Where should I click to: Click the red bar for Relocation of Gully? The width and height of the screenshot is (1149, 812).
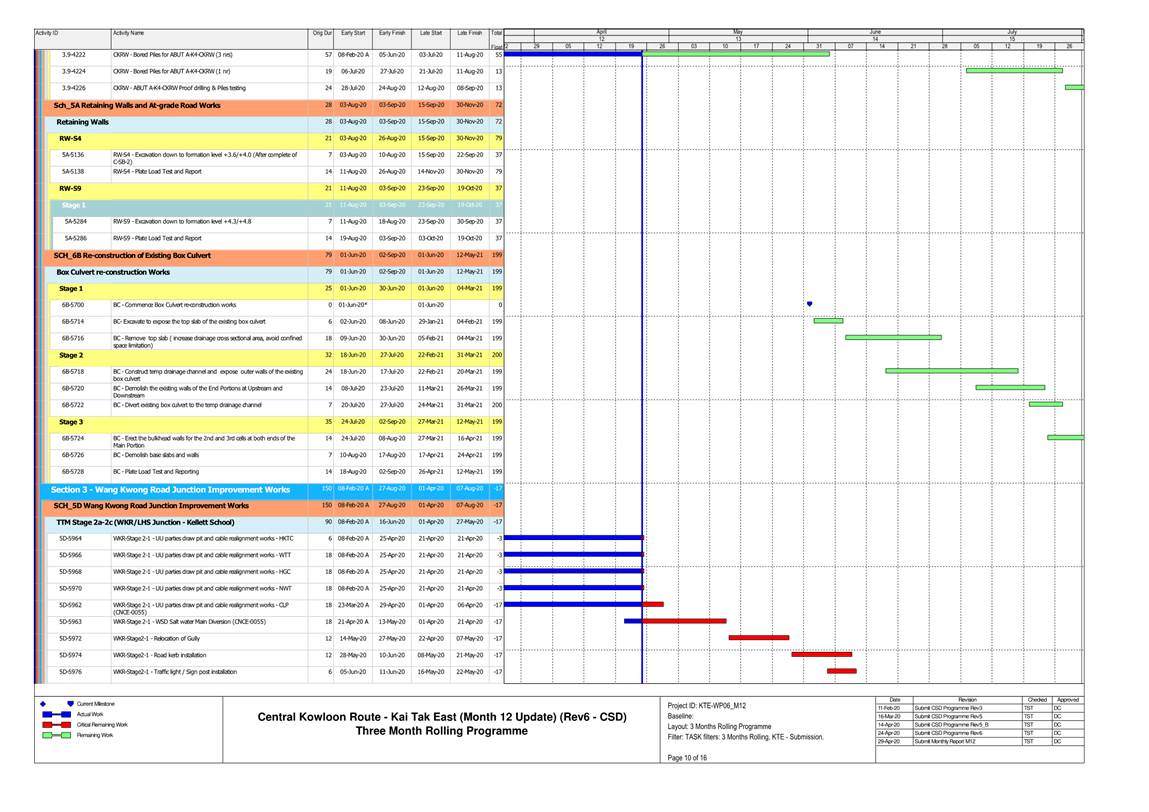pos(758,637)
